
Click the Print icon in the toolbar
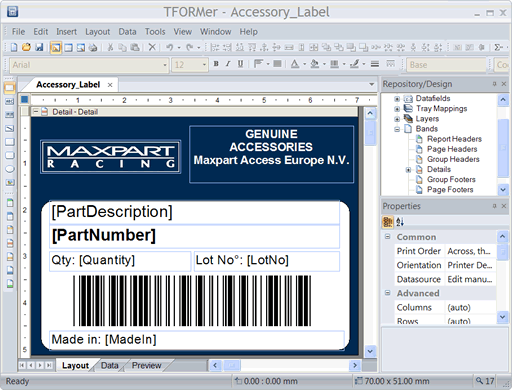point(93,48)
